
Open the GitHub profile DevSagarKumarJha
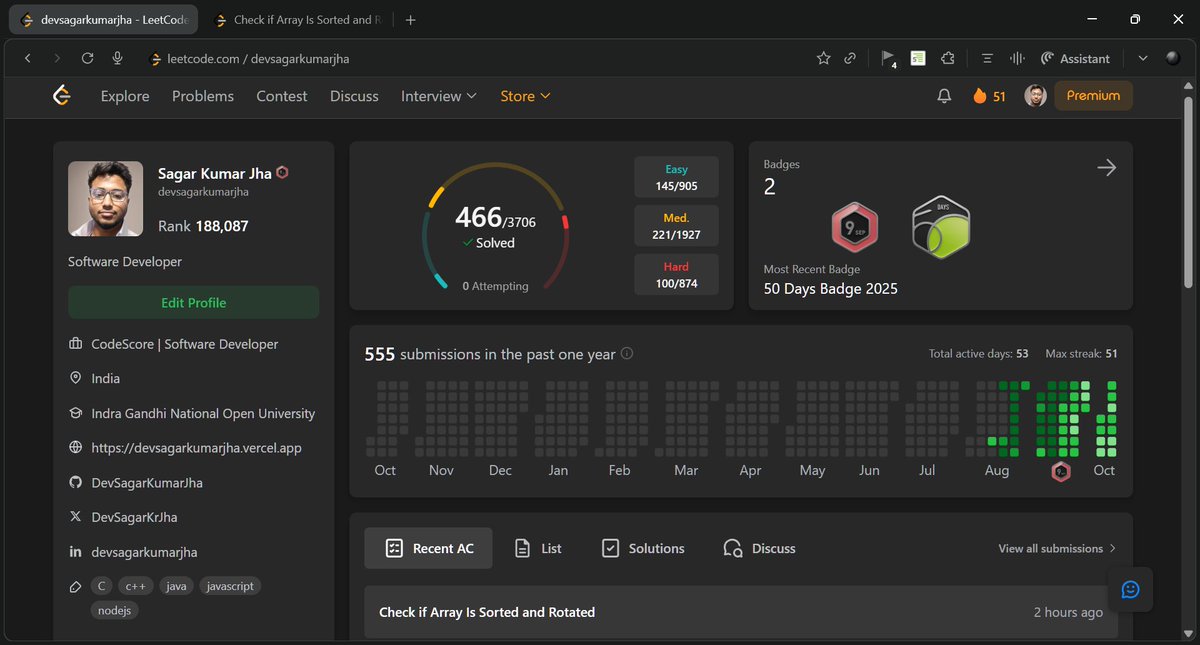click(x=147, y=483)
